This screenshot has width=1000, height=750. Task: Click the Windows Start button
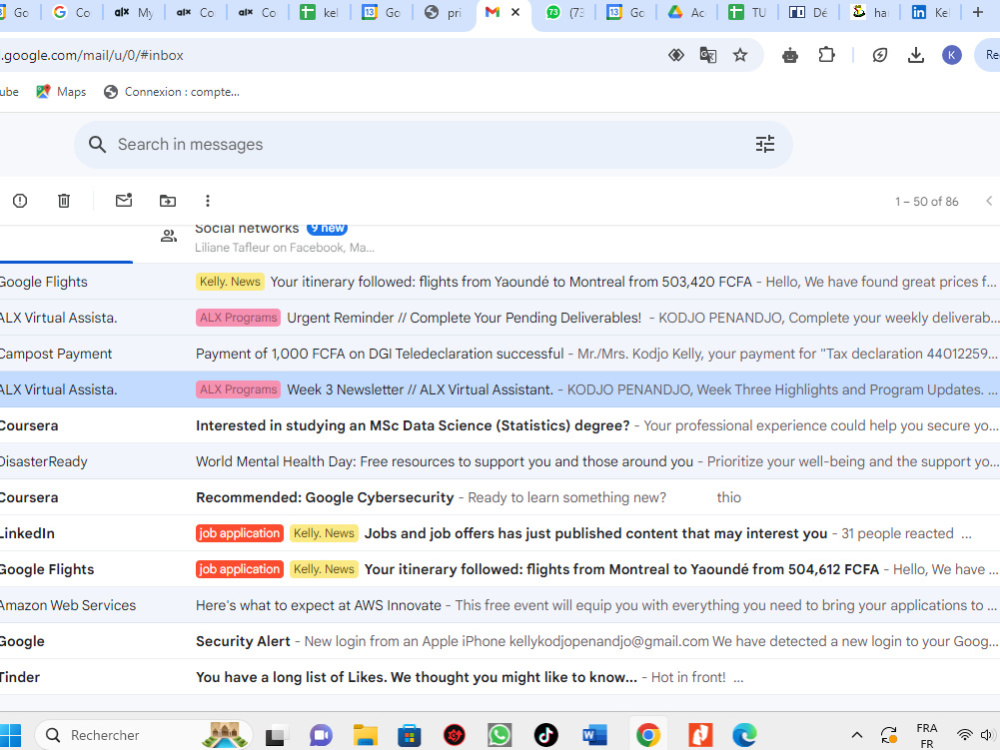coord(10,735)
